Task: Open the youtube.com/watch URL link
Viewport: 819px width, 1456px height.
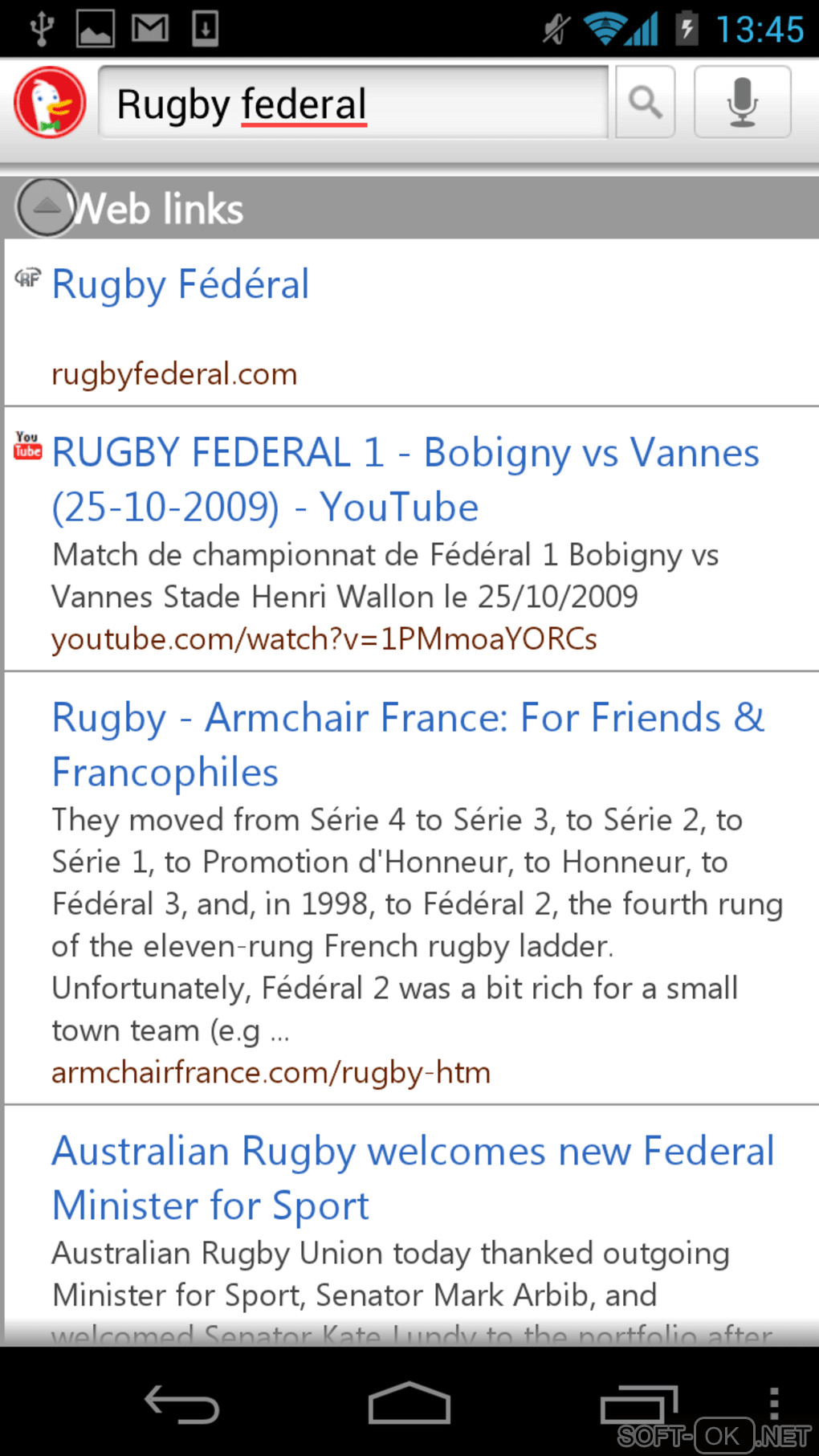Action: click(324, 639)
